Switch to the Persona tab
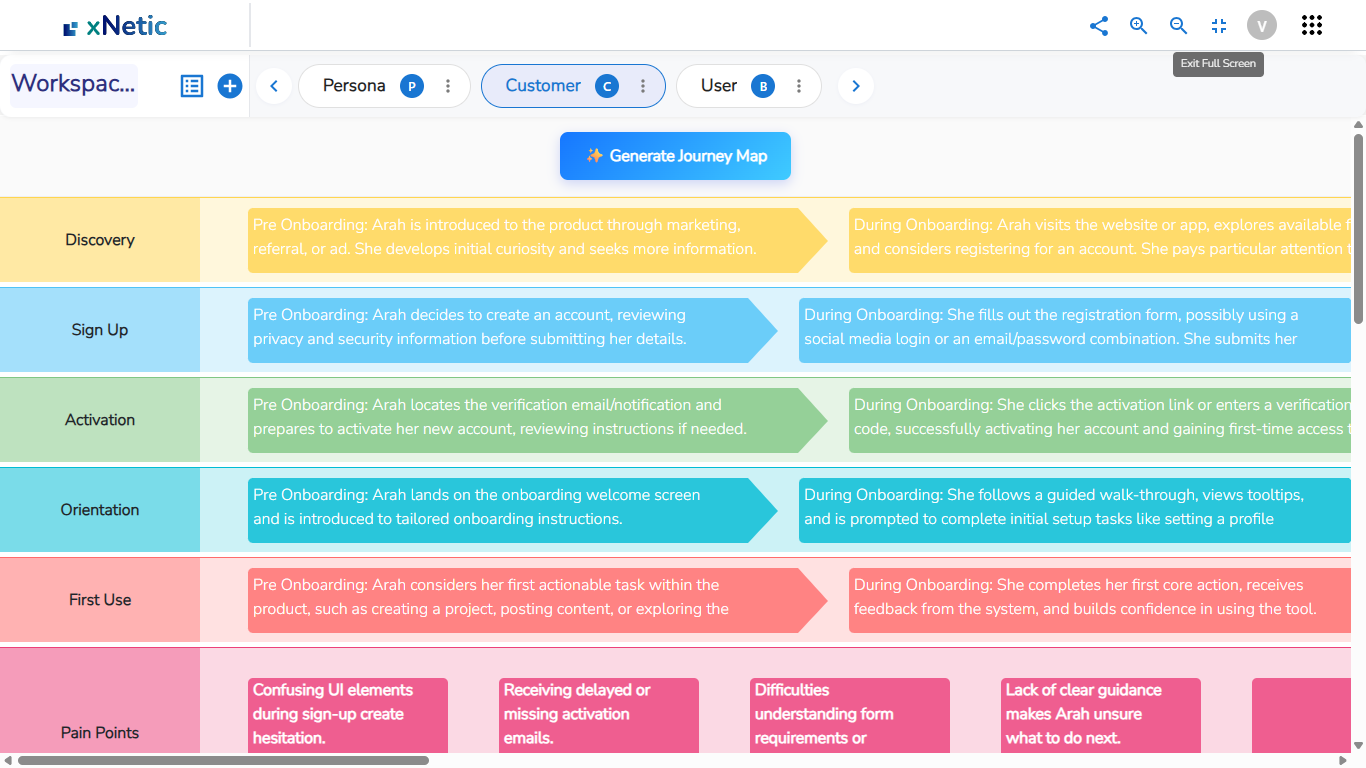The height and width of the screenshot is (768, 1366). (x=354, y=86)
